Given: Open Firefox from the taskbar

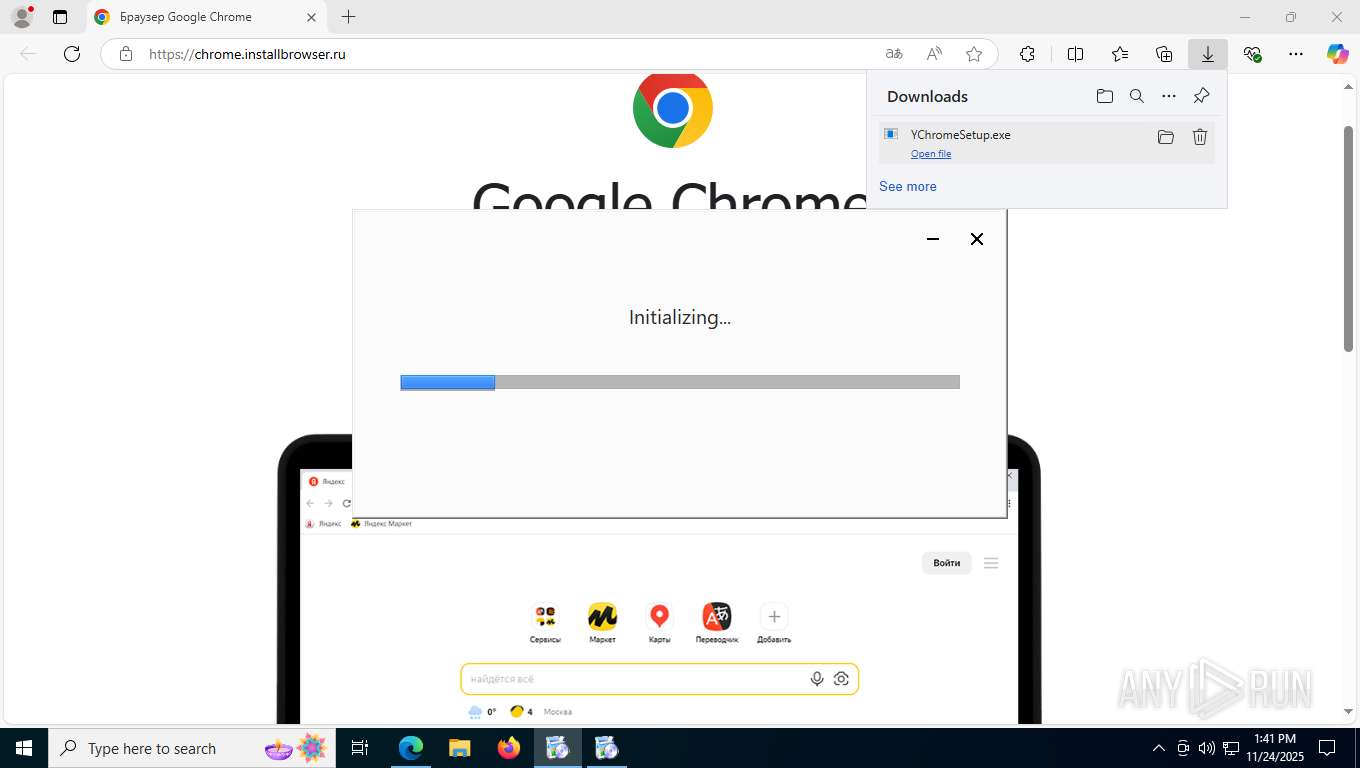Looking at the screenshot, I should point(509,748).
